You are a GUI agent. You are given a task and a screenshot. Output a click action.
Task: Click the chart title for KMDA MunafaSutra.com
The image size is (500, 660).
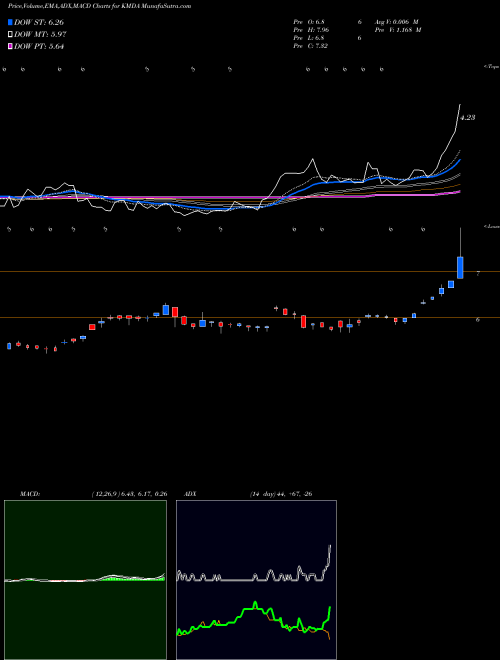99,6
